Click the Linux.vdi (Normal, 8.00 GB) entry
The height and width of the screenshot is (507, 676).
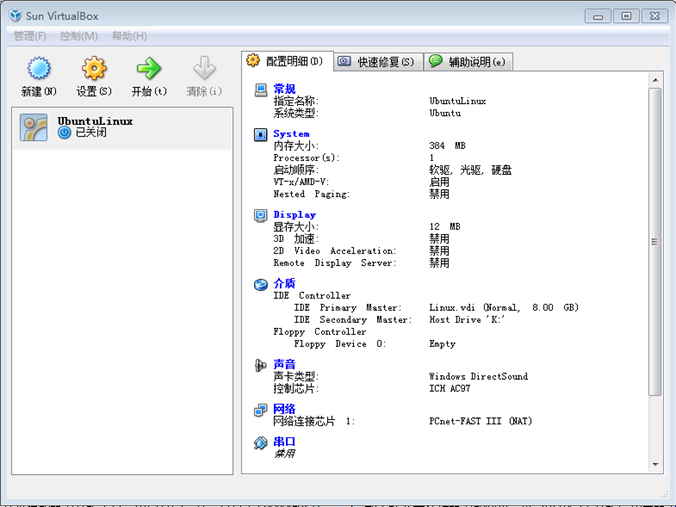pyautogui.click(x=504, y=308)
